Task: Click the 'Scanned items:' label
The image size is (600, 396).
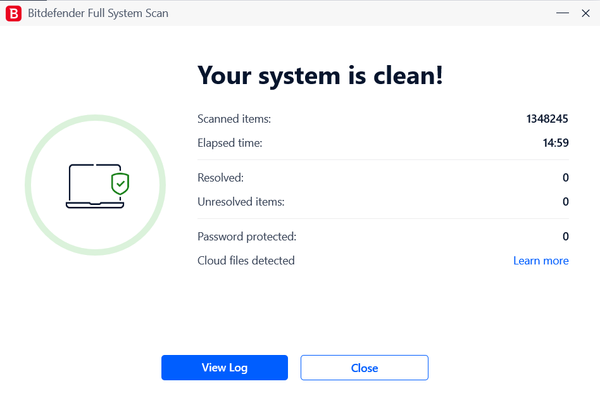Action: (x=234, y=119)
